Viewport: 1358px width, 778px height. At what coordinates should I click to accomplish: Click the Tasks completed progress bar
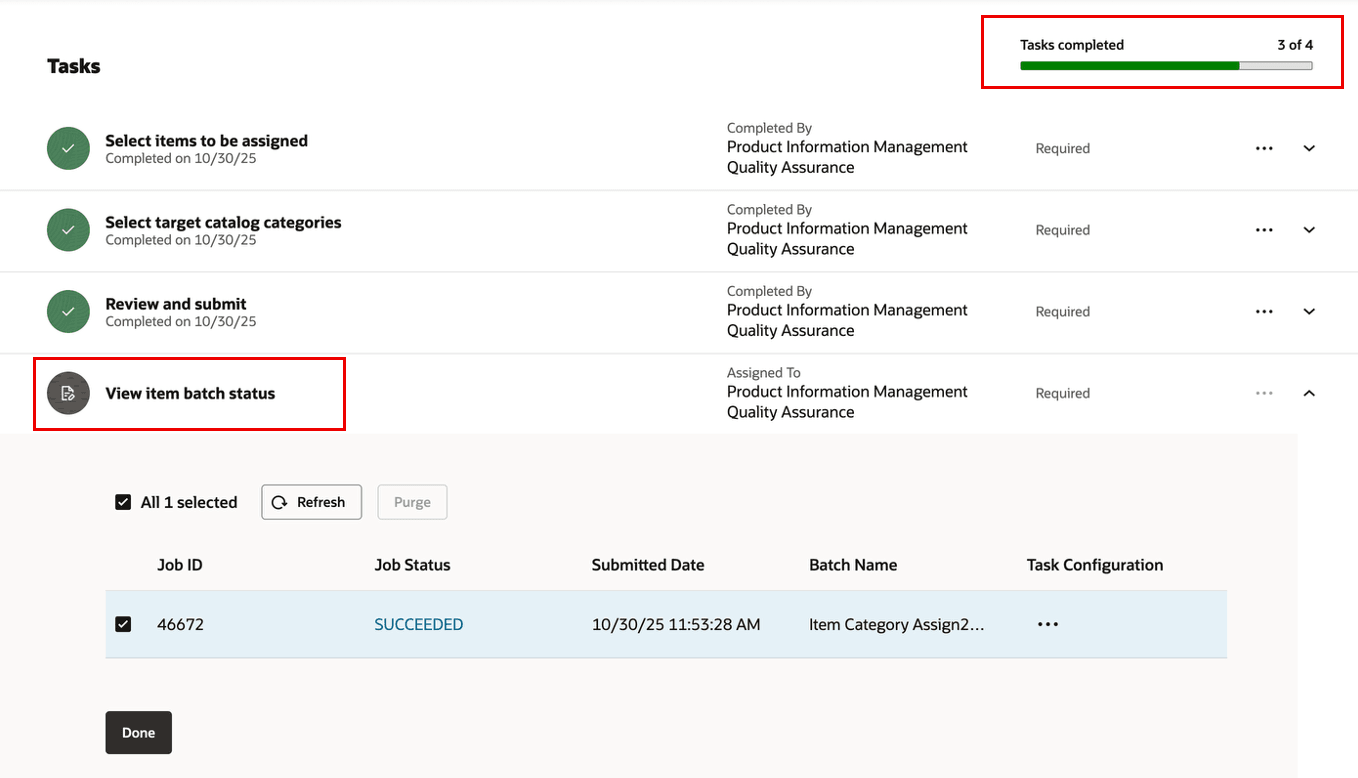click(1165, 64)
